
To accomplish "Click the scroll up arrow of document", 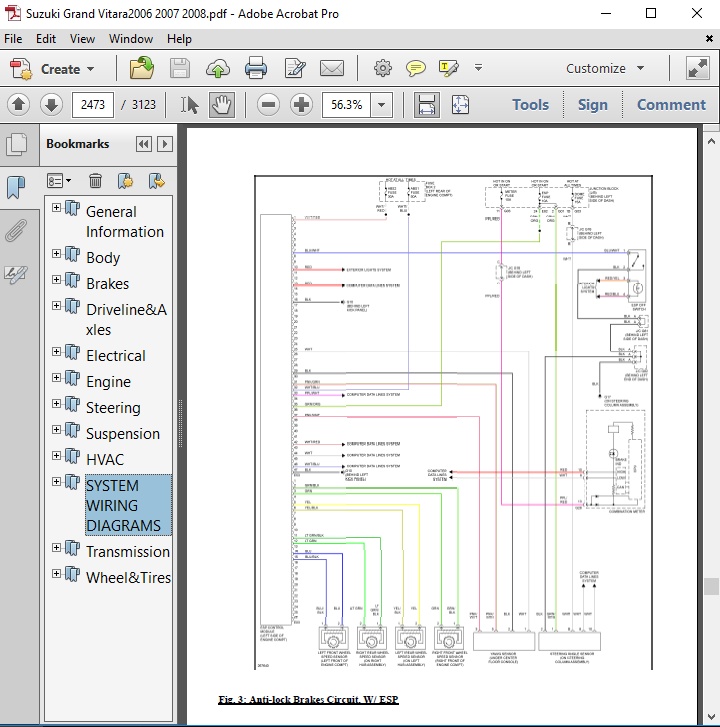I will click(x=711, y=141).
